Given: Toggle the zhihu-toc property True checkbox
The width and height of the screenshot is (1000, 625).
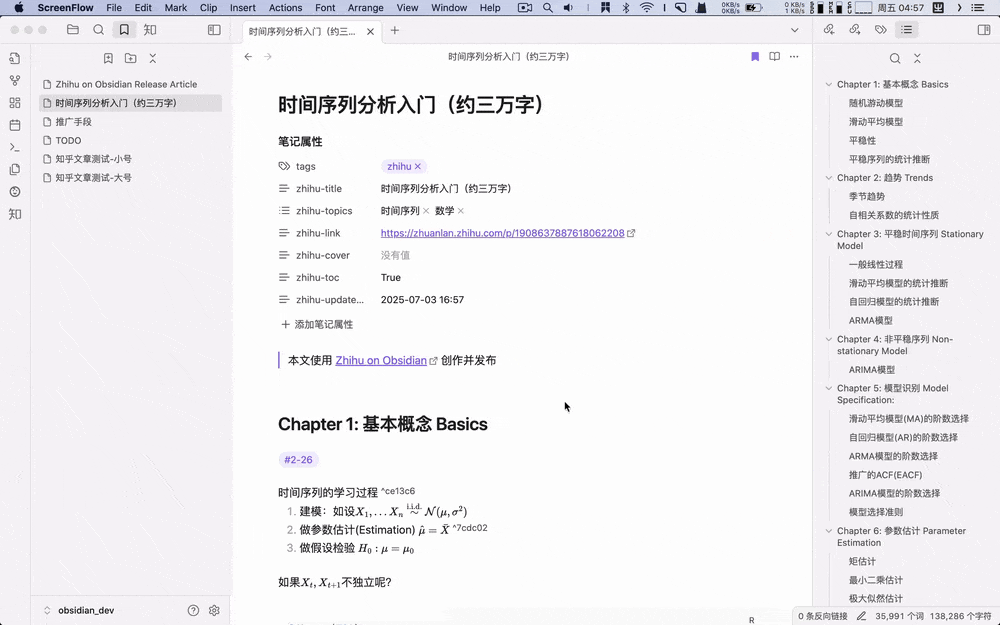Looking at the screenshot, I should 392,277.
